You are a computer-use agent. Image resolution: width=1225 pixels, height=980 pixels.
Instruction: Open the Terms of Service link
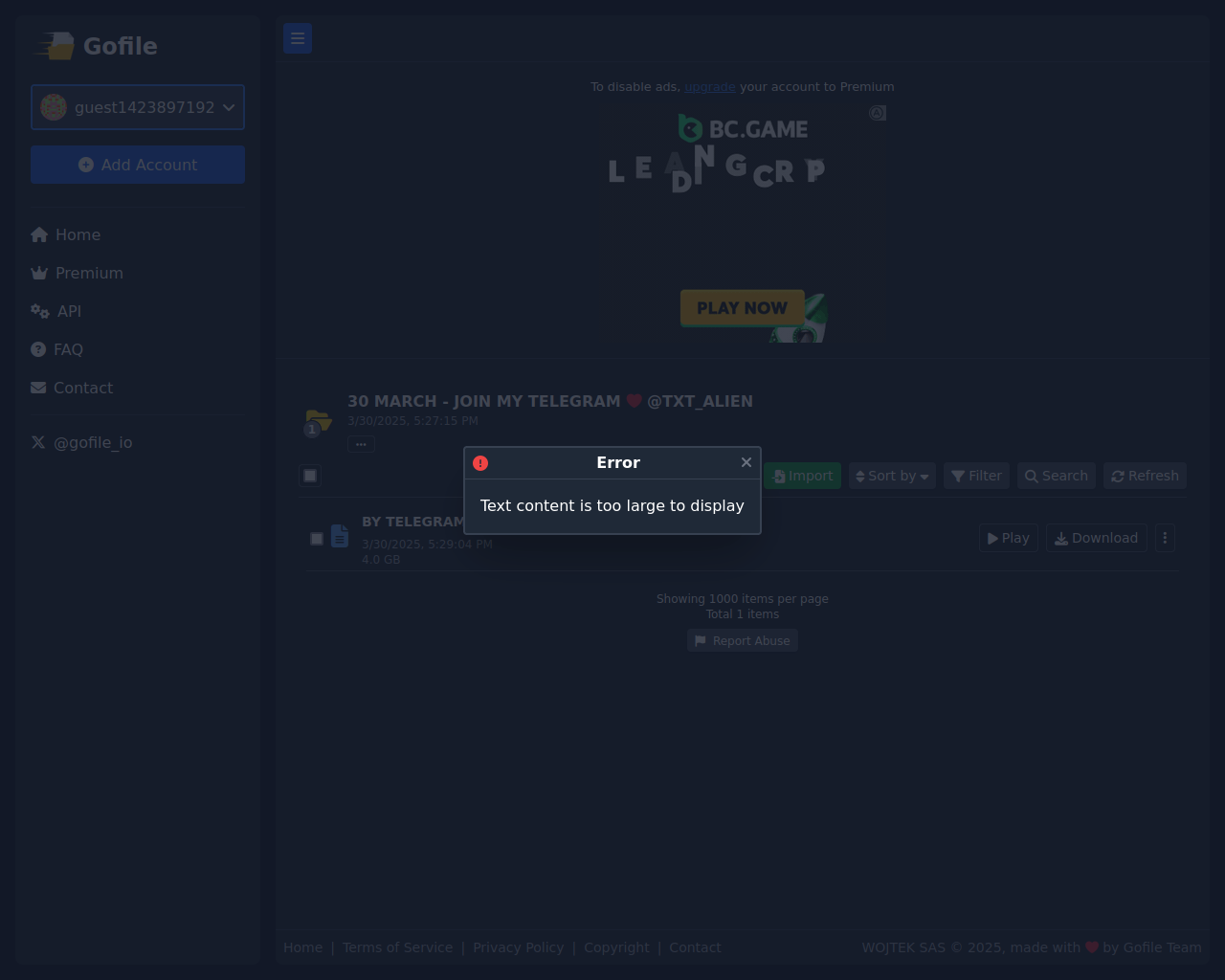(397, 947)
